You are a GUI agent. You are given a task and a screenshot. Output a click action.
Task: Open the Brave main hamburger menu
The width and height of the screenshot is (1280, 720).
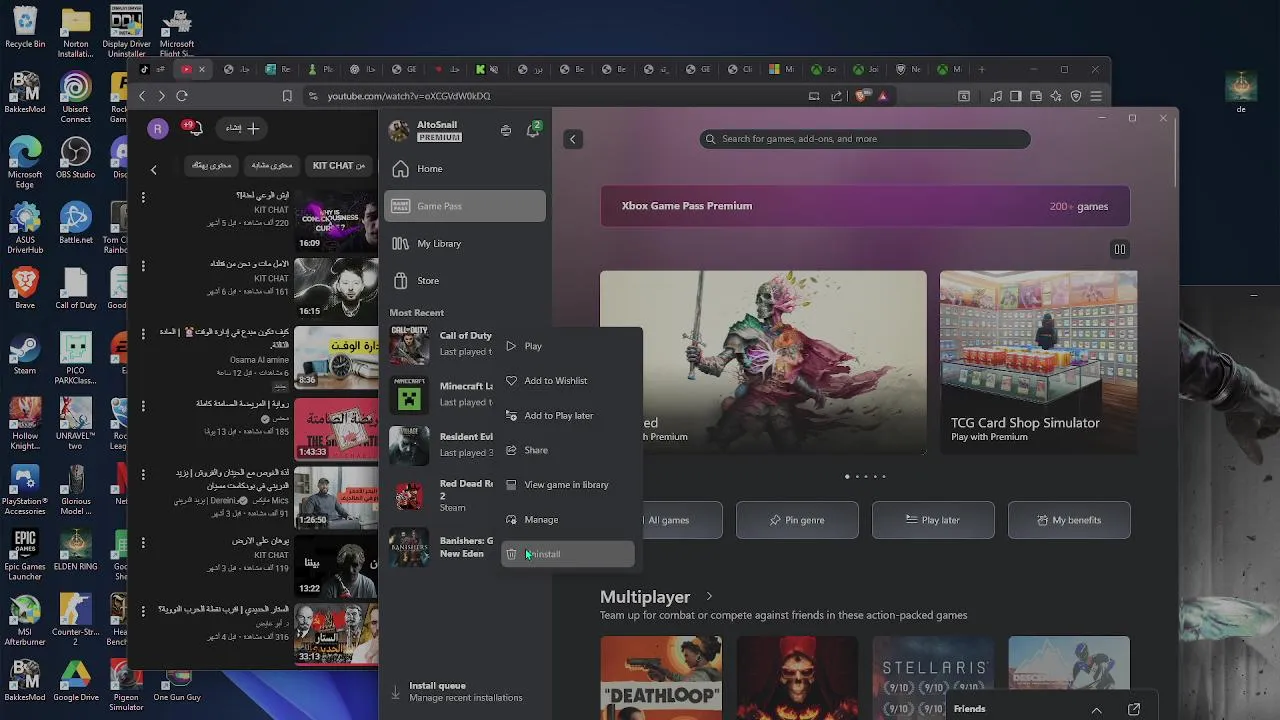click(1096, 96)
